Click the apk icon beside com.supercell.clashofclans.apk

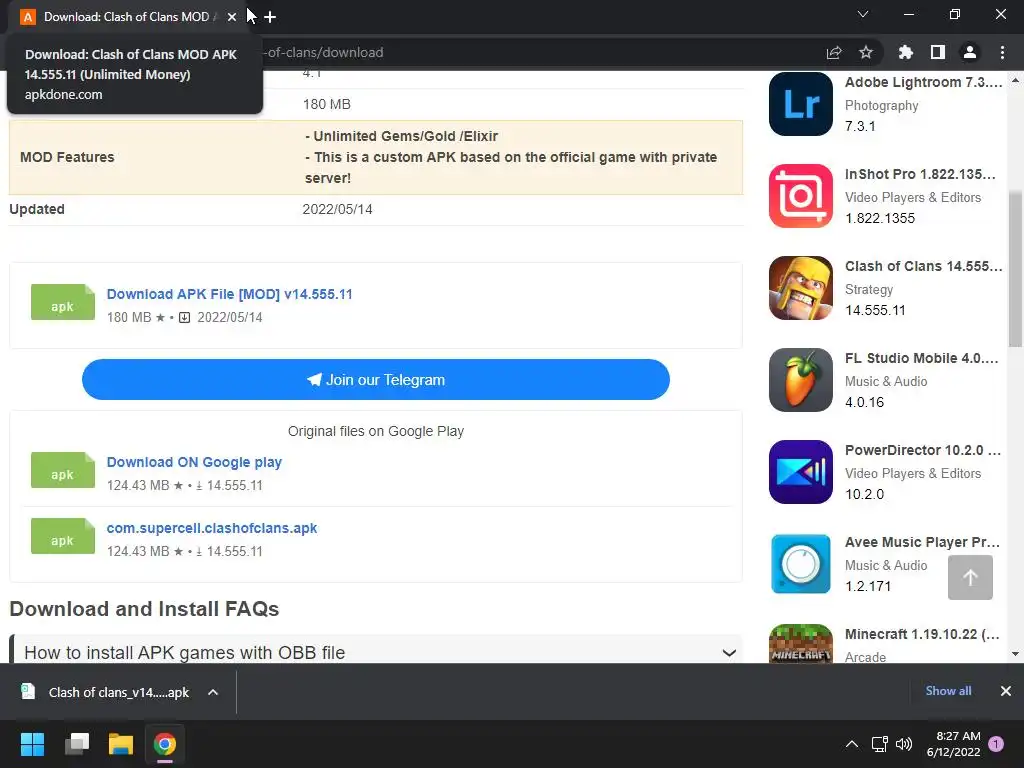point(63,536)
